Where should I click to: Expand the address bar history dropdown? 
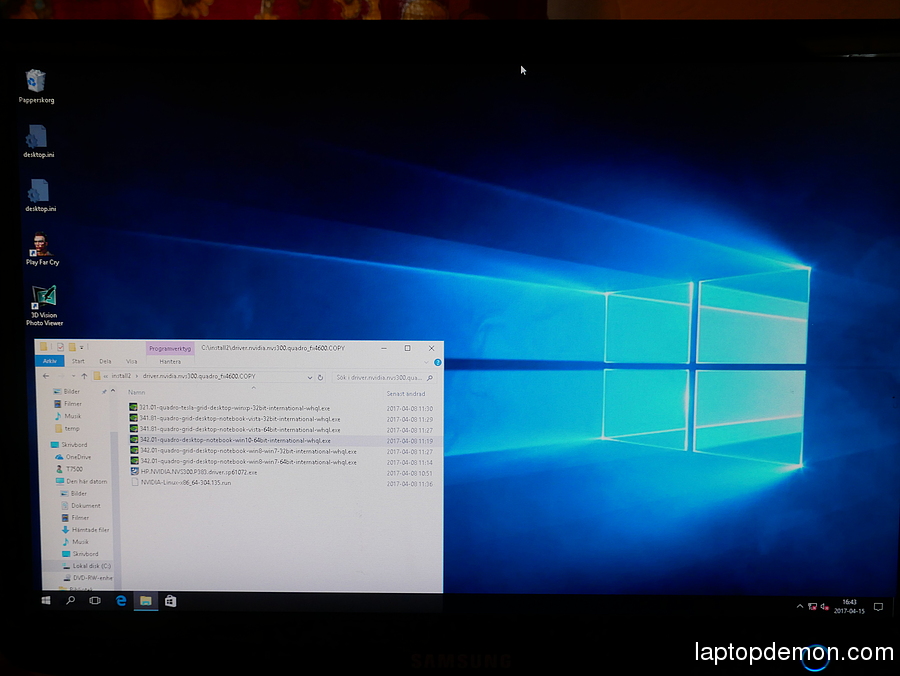pos(307,377)
